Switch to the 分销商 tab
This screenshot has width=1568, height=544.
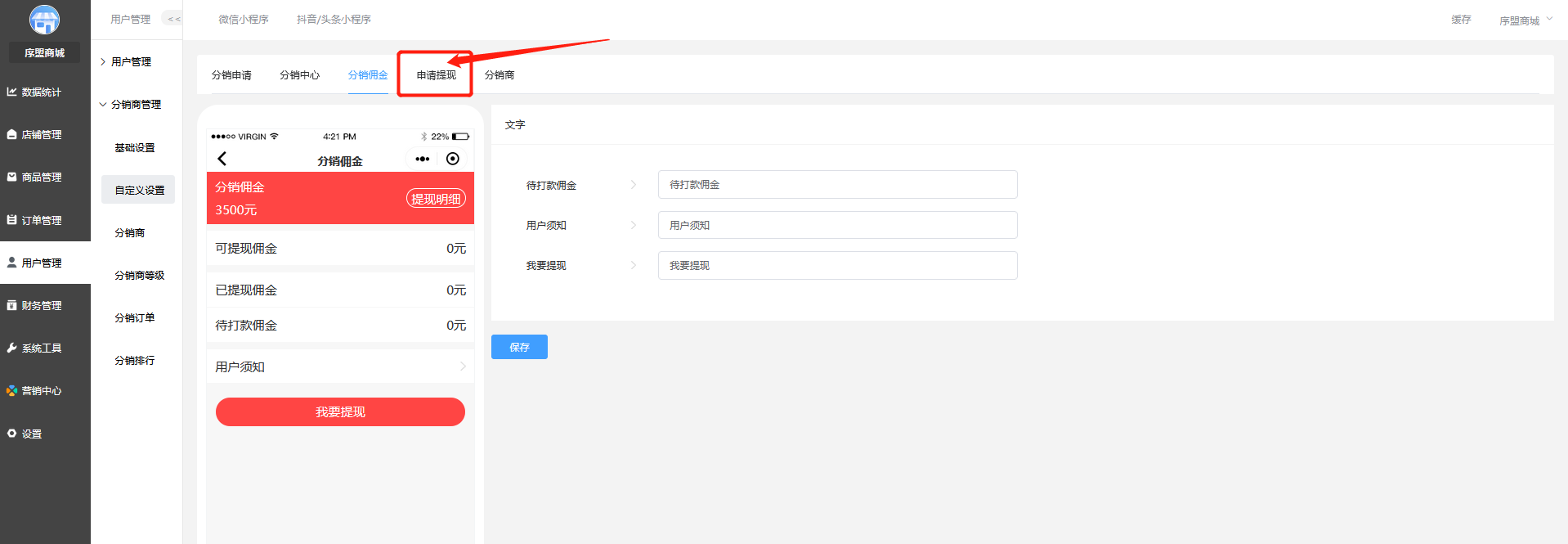click(x=500, y=75)
